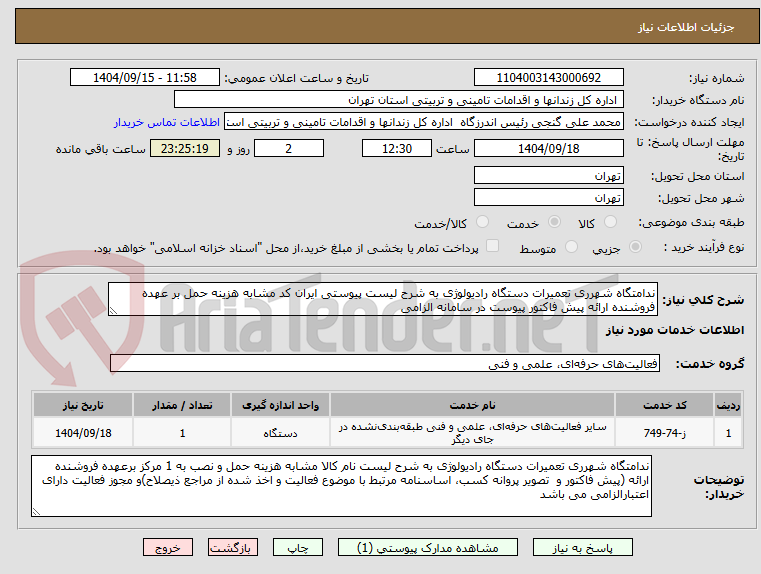
Task: Click the service code cell ز-74-749
Action: pos(664,433)
